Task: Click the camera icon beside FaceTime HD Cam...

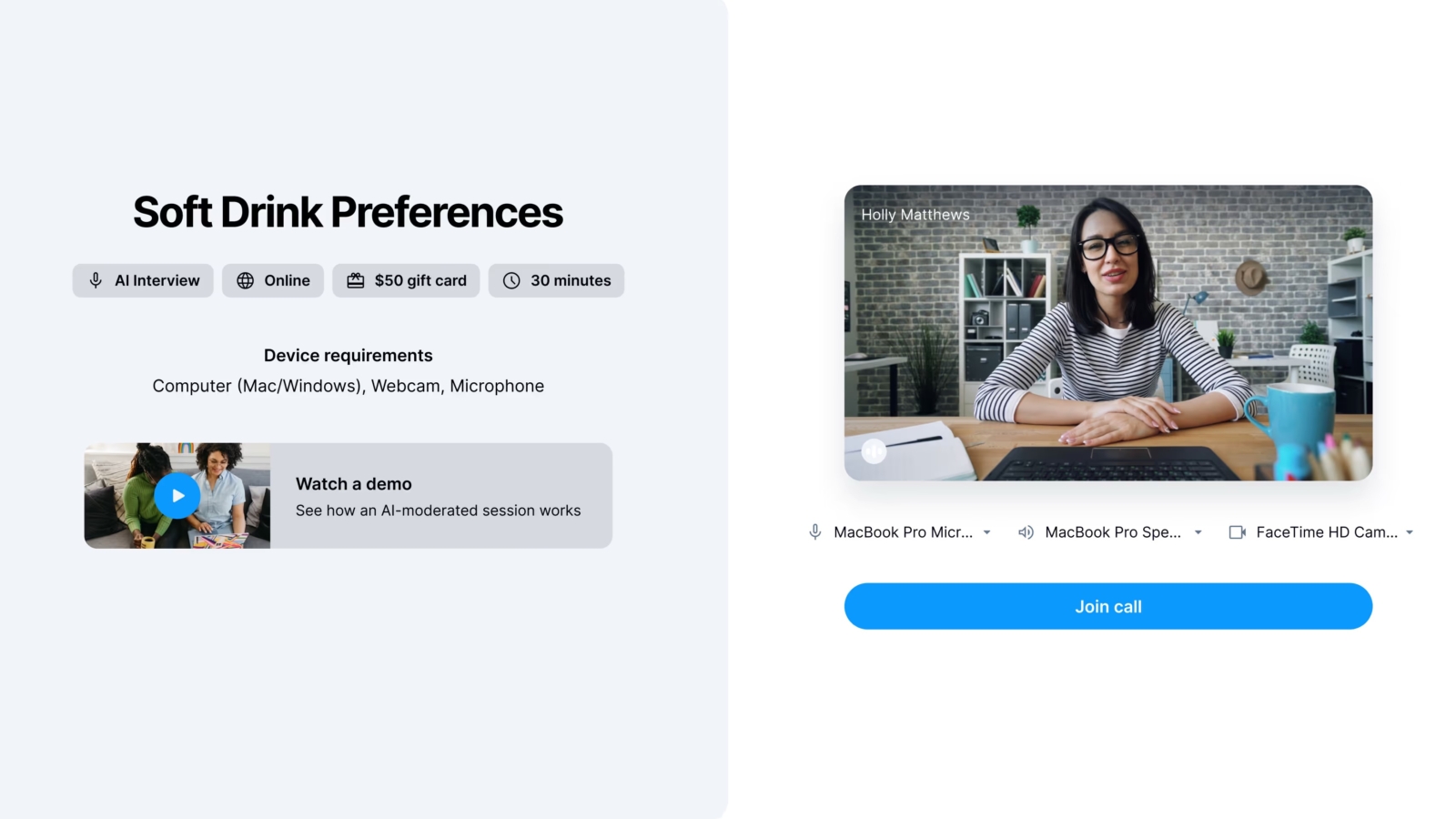Action: point(1238,532)
